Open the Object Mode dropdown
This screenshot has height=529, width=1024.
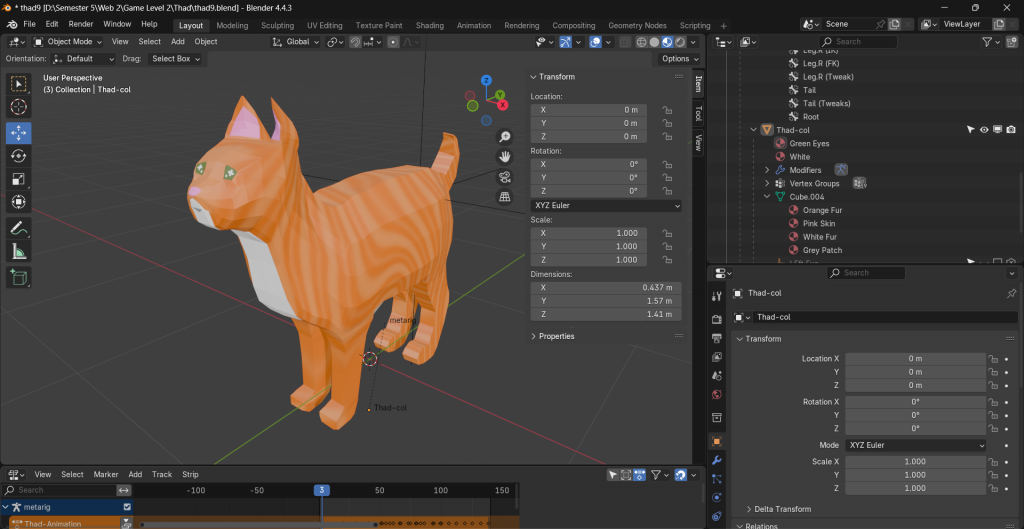(x=68, y=42)
